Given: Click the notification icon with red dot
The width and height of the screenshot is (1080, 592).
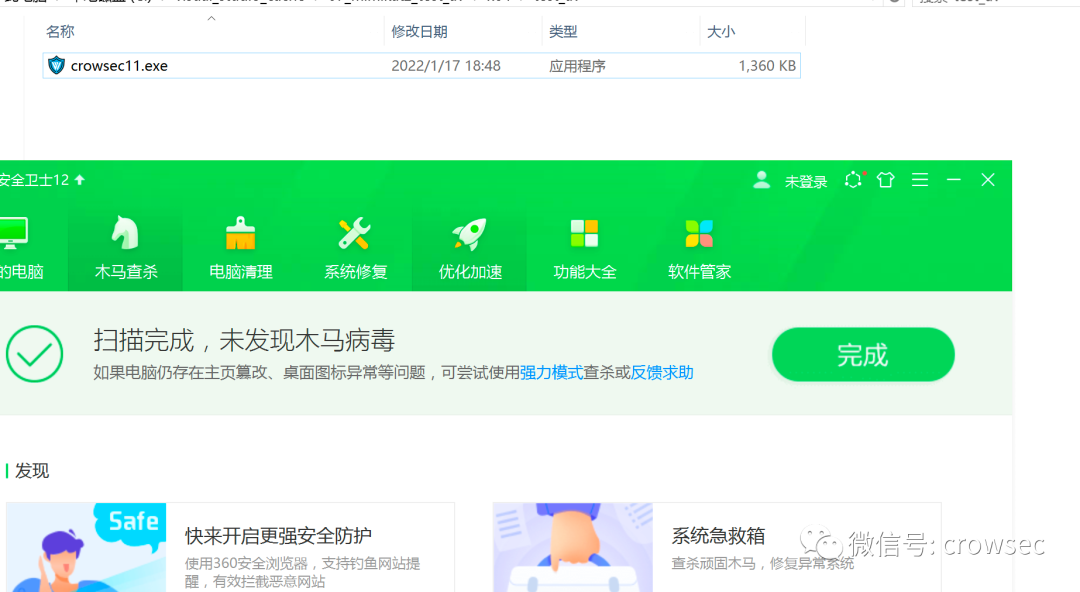Looking at the screenshot, I should (x=853, y=180).
